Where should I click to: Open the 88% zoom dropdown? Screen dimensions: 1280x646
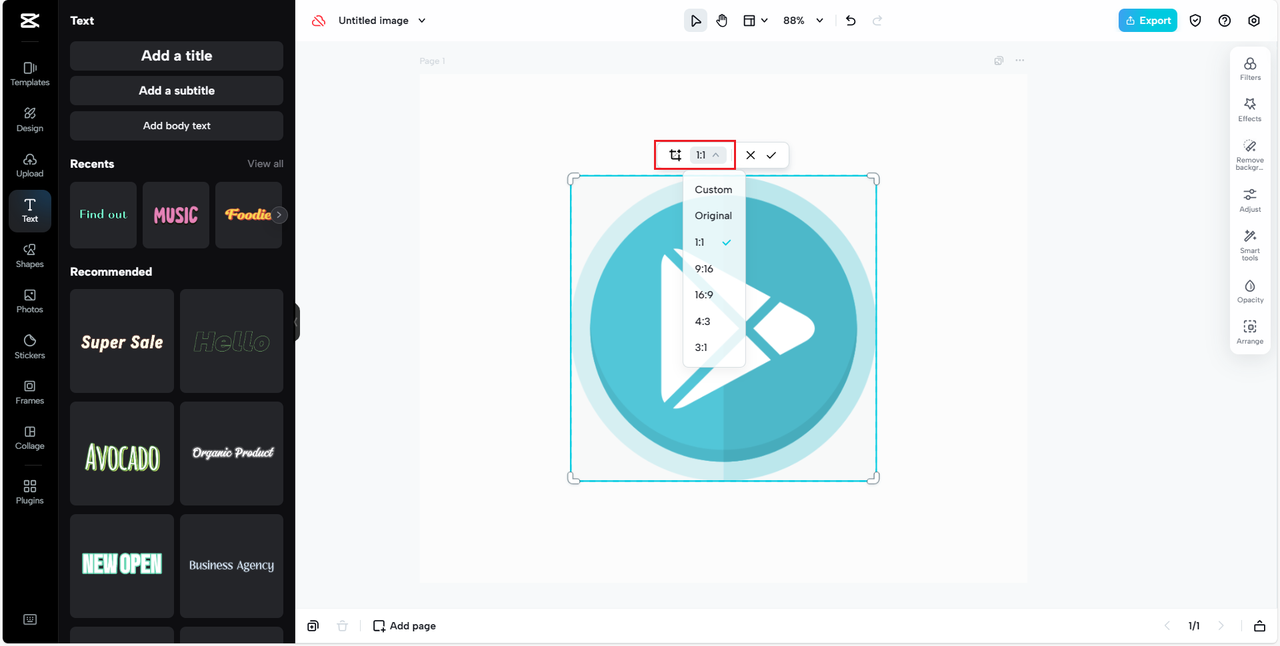point(803,20)
